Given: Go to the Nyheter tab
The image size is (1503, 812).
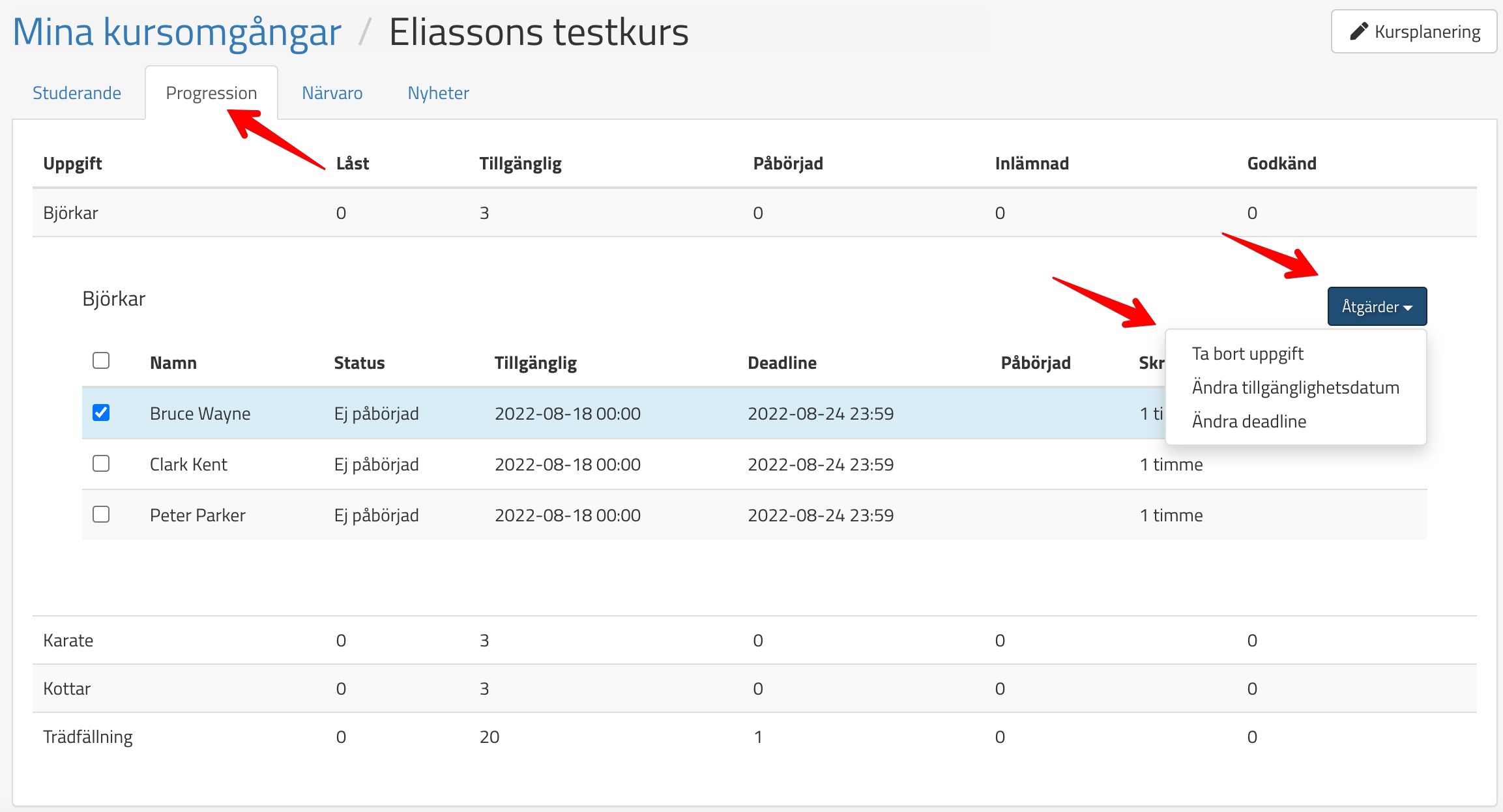Looking at the screenshot, I should [x=438, y=93].
